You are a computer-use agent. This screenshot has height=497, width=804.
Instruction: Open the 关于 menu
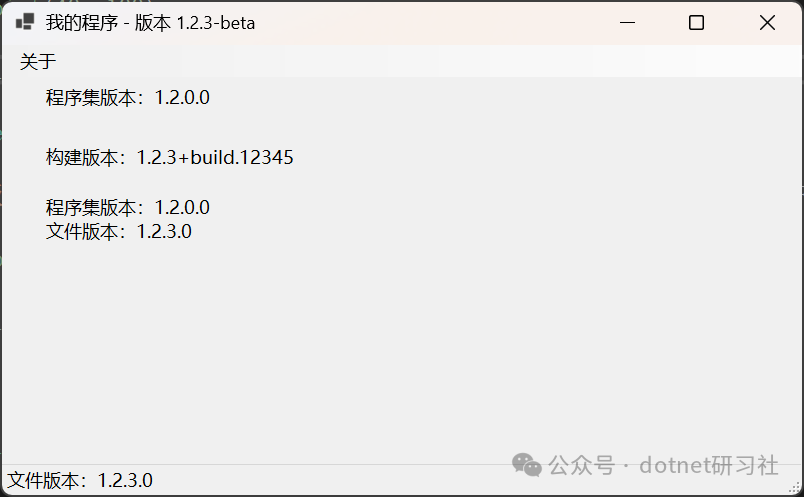coord(38,62)
